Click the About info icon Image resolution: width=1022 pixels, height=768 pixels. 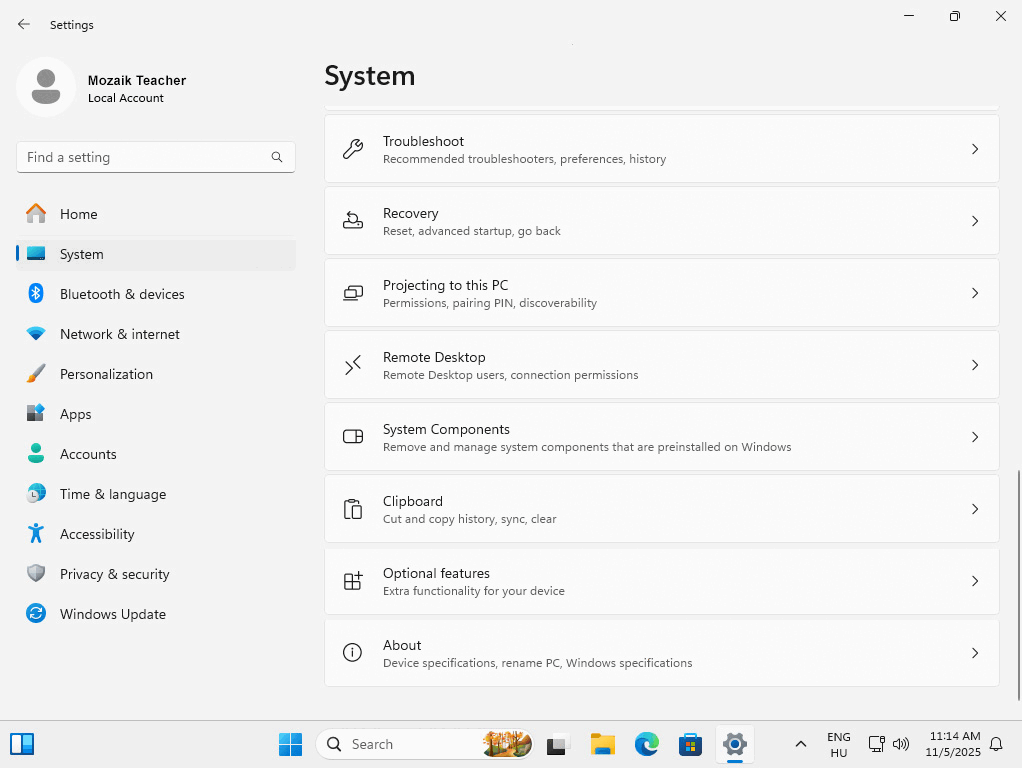353,653
